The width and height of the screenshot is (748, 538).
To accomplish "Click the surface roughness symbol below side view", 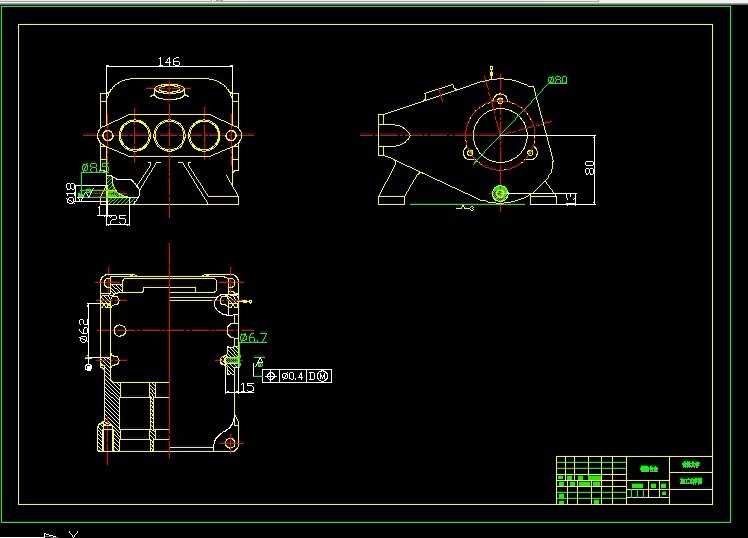I will point(466,208).
